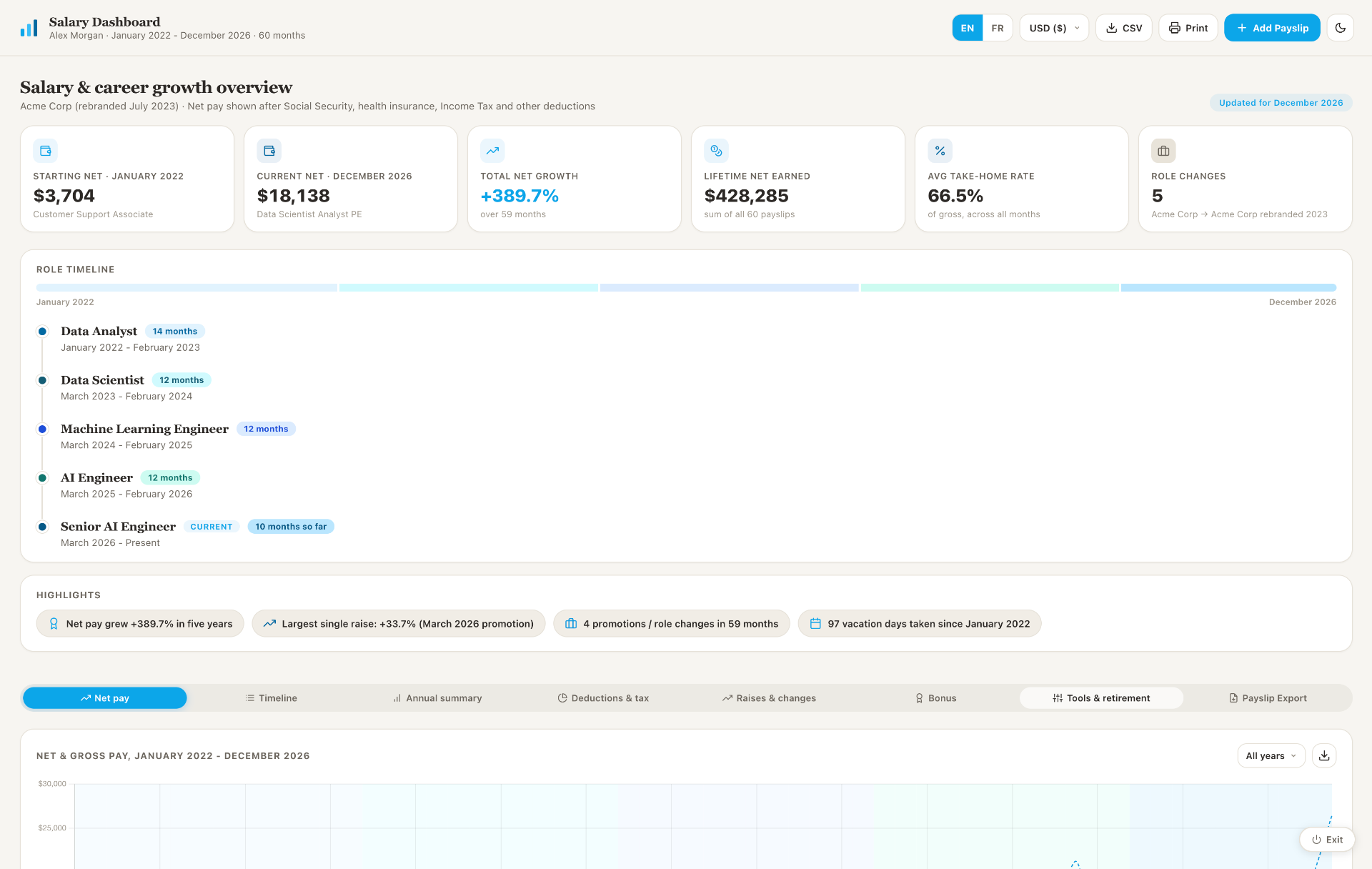Open the Tools & retirement tab
This screenshot has height=869, width=1372.
1101,698
